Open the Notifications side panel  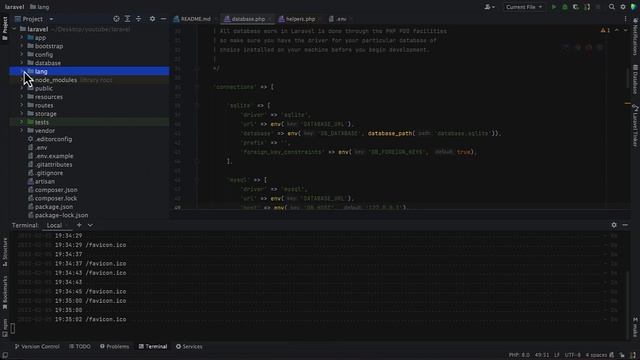(635, 37)
